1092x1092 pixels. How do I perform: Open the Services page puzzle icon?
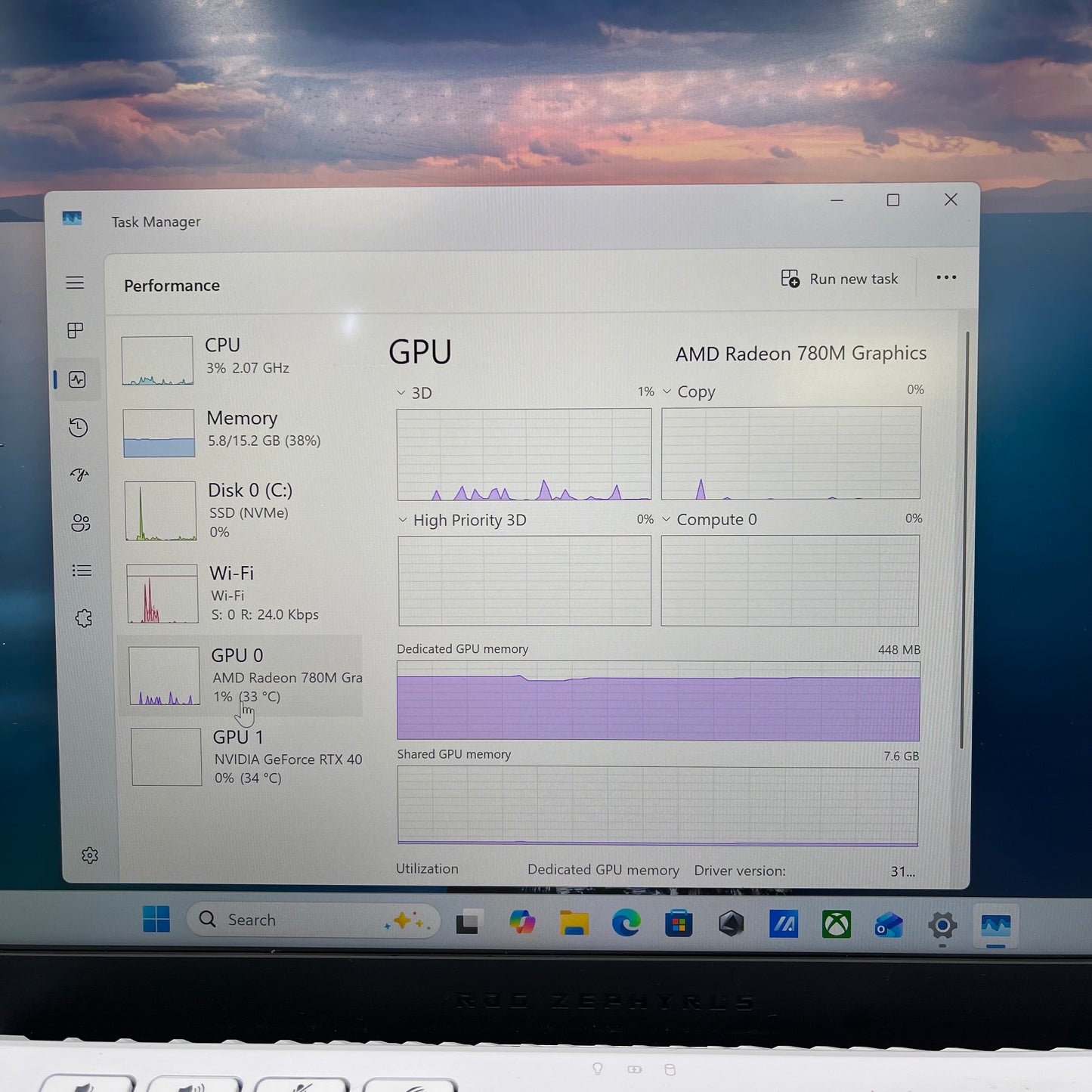click(x=84, y=618)
